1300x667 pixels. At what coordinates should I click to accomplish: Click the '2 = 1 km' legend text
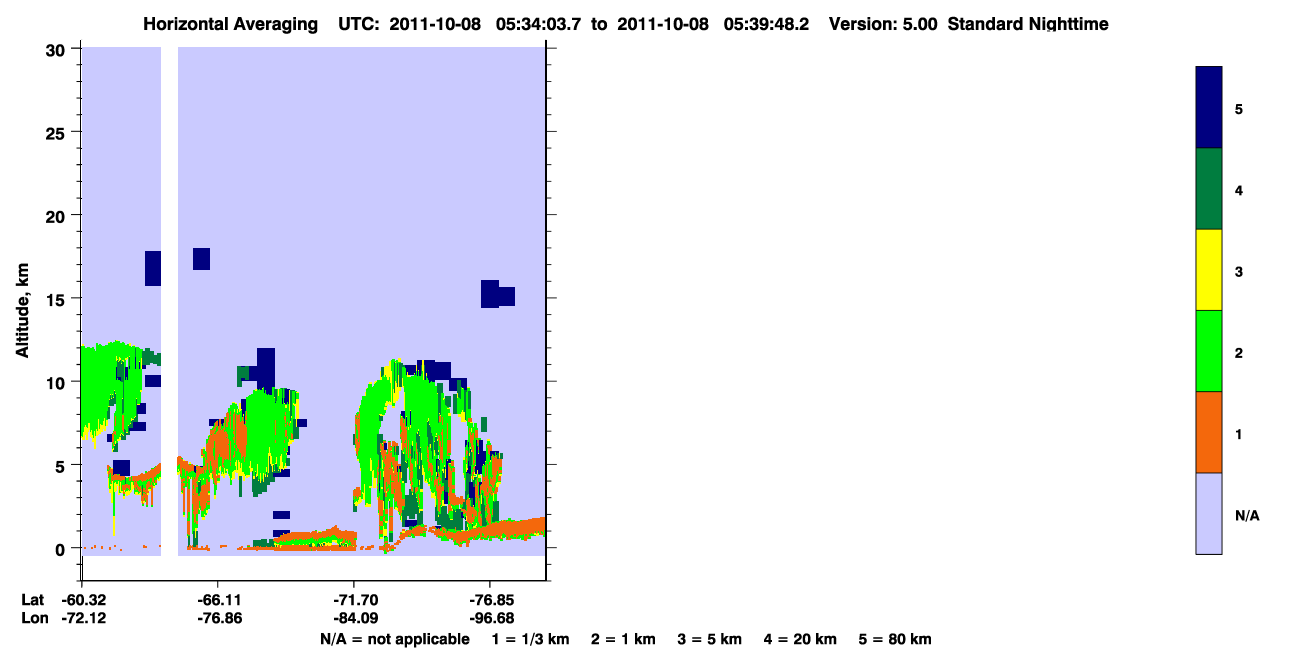623,639
